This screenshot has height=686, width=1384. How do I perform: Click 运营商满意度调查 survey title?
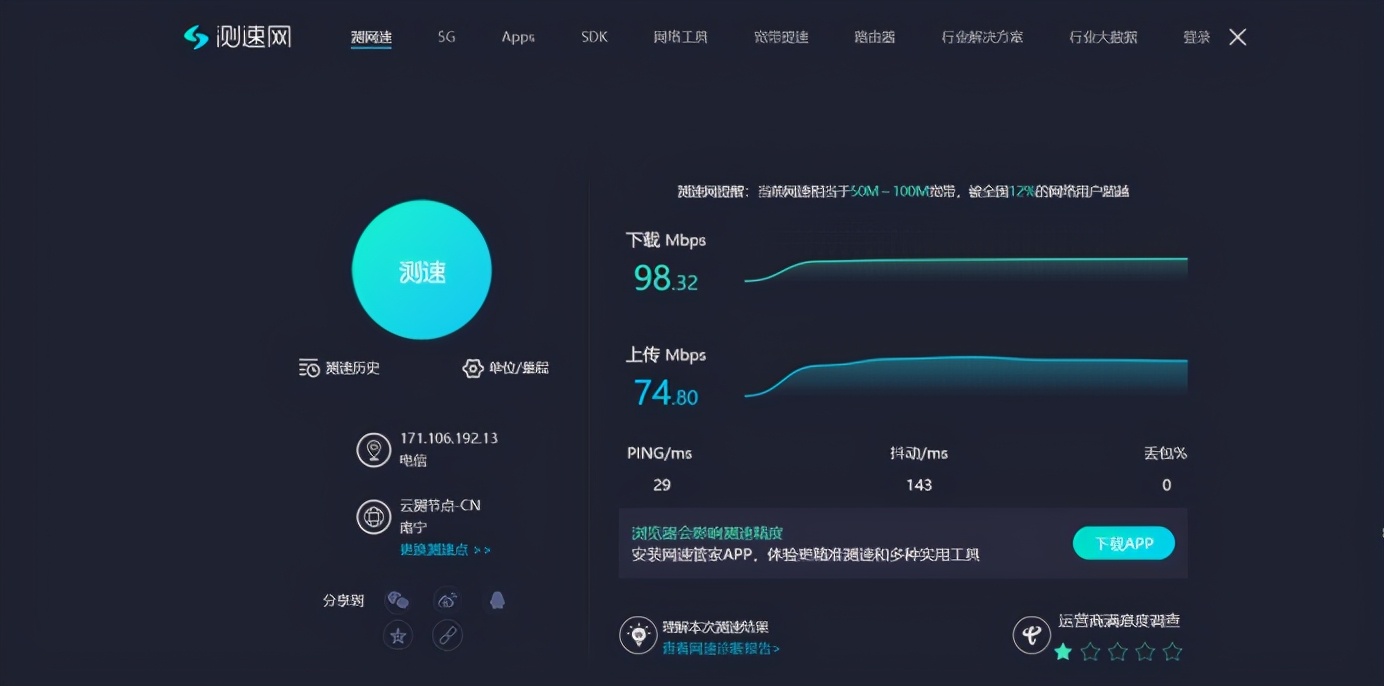click(1119, 621)
